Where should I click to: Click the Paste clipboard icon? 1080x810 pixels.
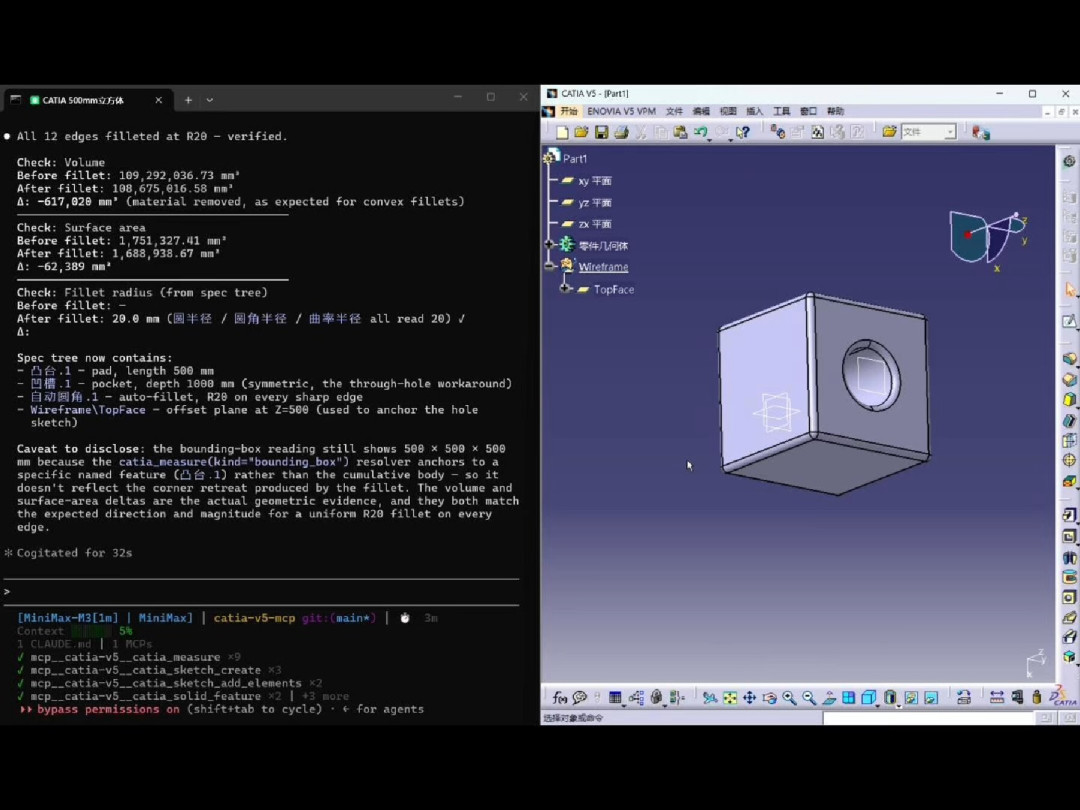pos(681,132)
